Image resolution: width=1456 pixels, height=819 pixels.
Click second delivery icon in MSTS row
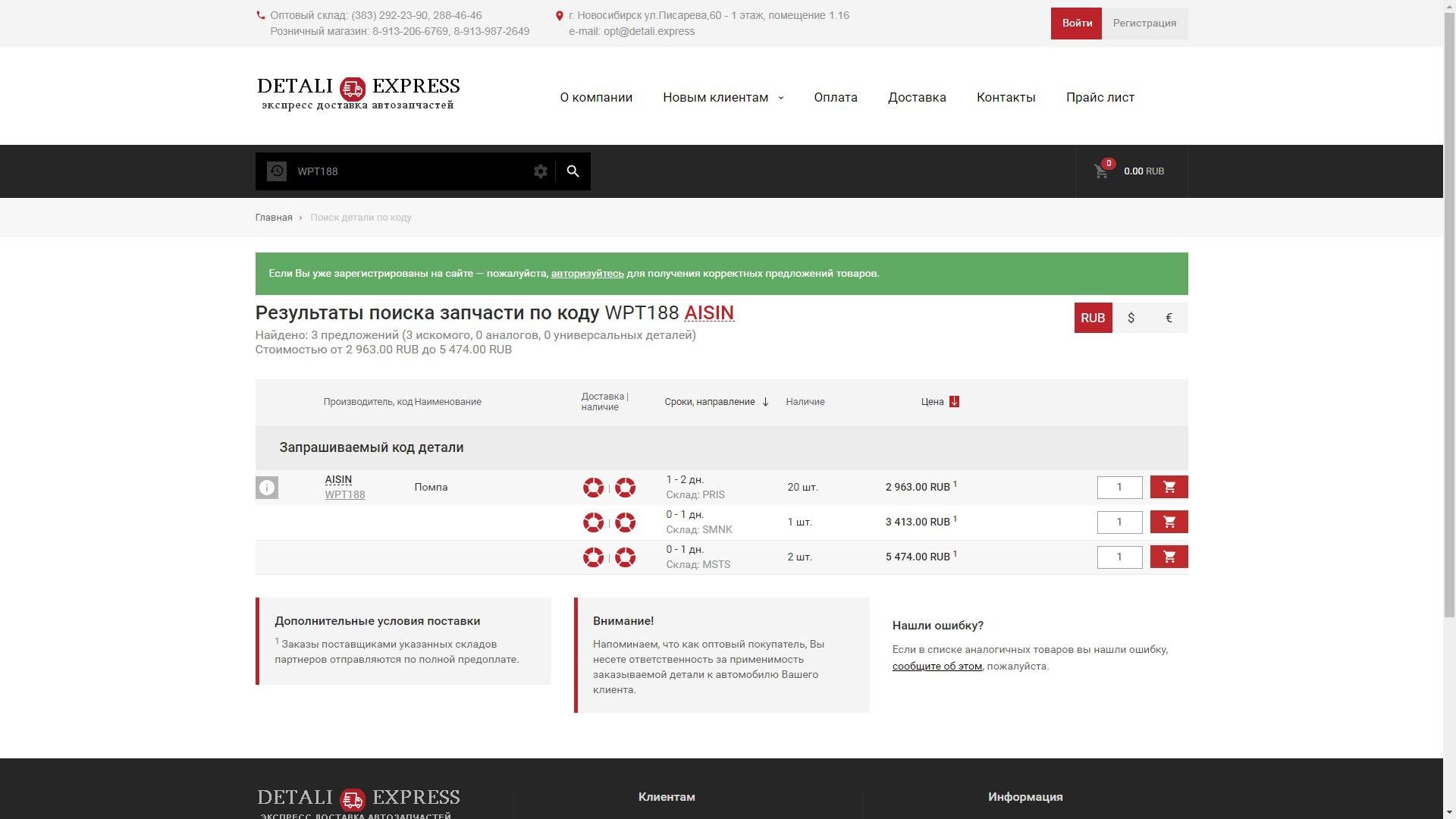point(625,557)
